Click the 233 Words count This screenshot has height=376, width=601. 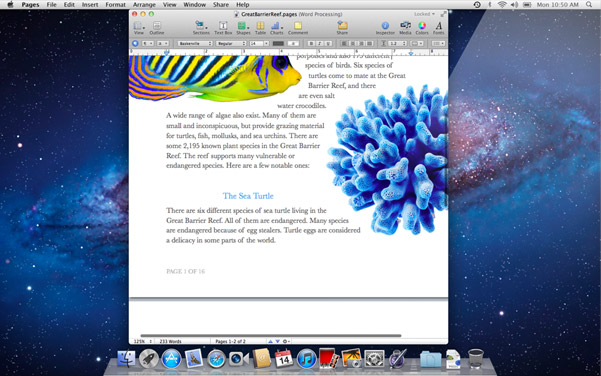pos(170,341)
